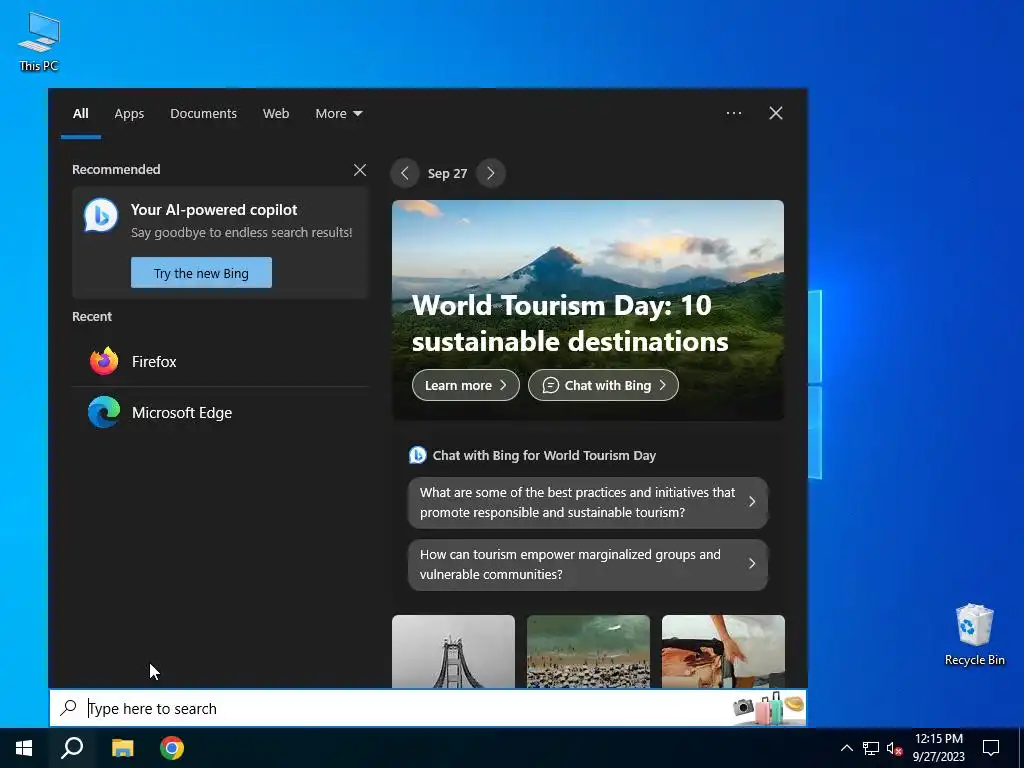Open the packing suitcase thumbnail image
Screen dimensions: 1024x768
pos(723,651)
